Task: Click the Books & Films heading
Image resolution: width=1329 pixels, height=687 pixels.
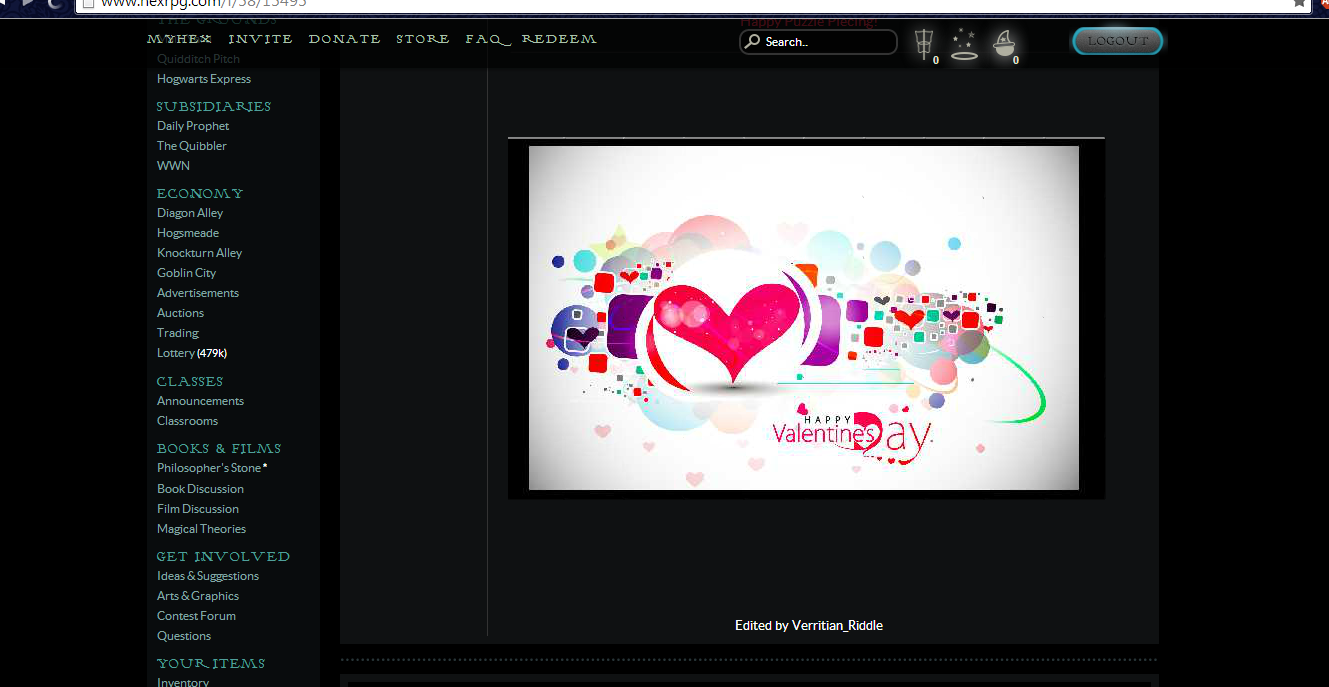Action: point(219,448)
